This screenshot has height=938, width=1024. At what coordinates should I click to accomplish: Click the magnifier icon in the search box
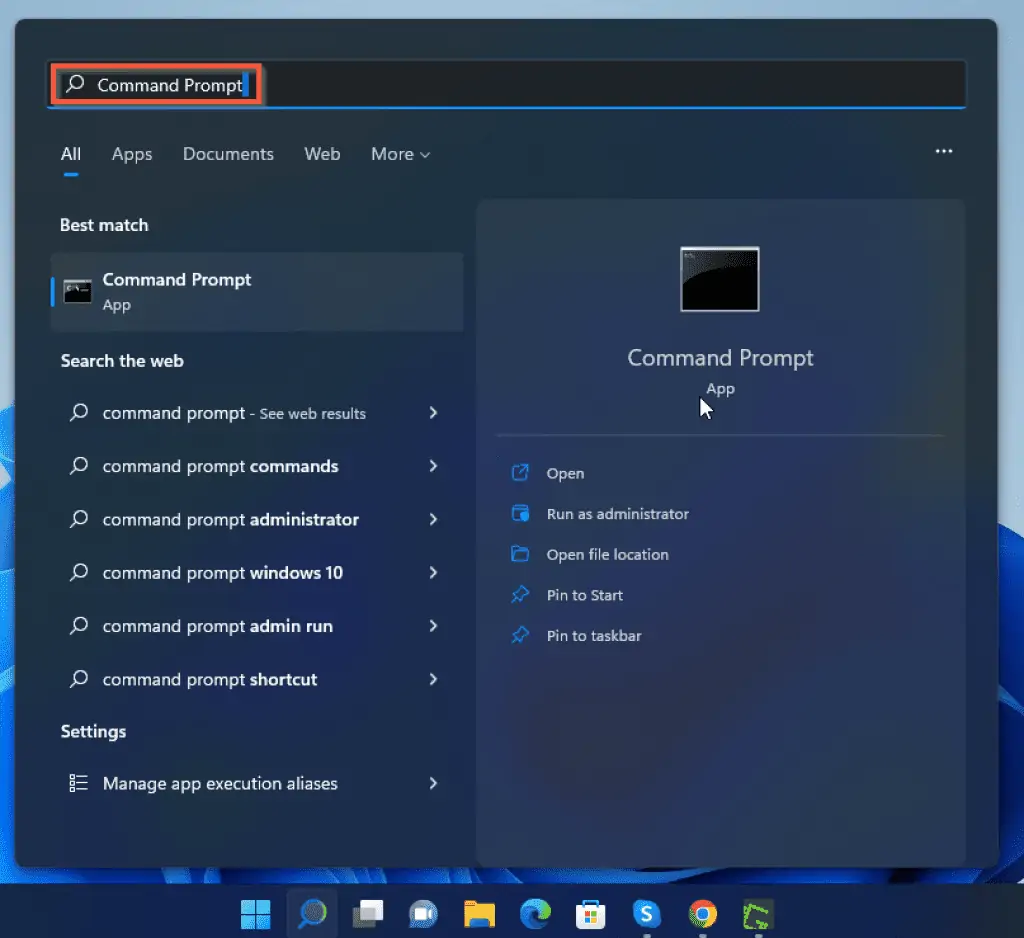pos(76,84)
